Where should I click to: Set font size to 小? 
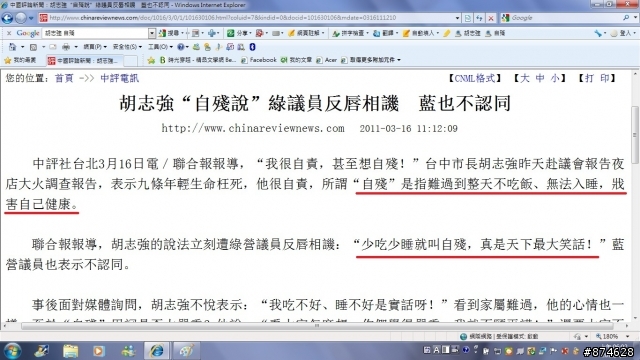[x=555, y=78]
